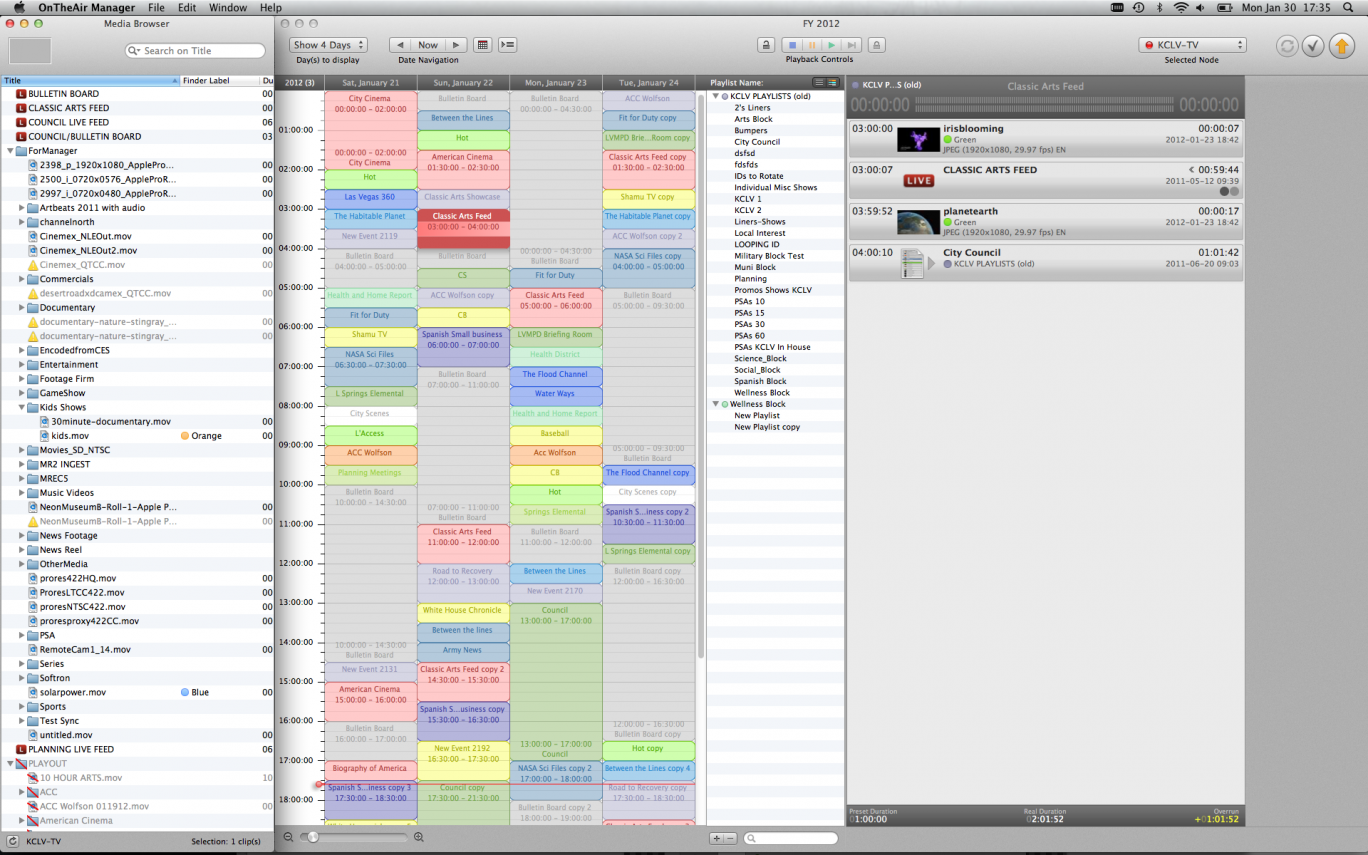
Task: Collapse the KCLV PLAYLISTS (old) group
Action: 716,96
